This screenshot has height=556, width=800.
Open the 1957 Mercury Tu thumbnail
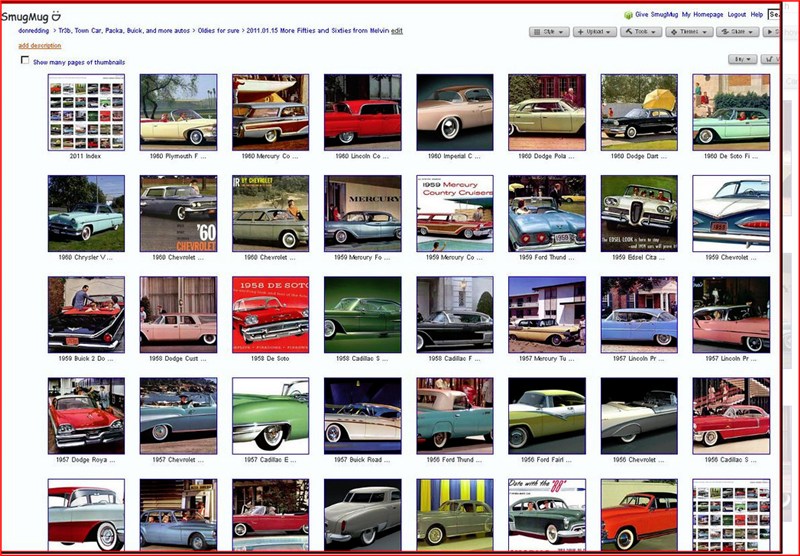tap(547, 314)
